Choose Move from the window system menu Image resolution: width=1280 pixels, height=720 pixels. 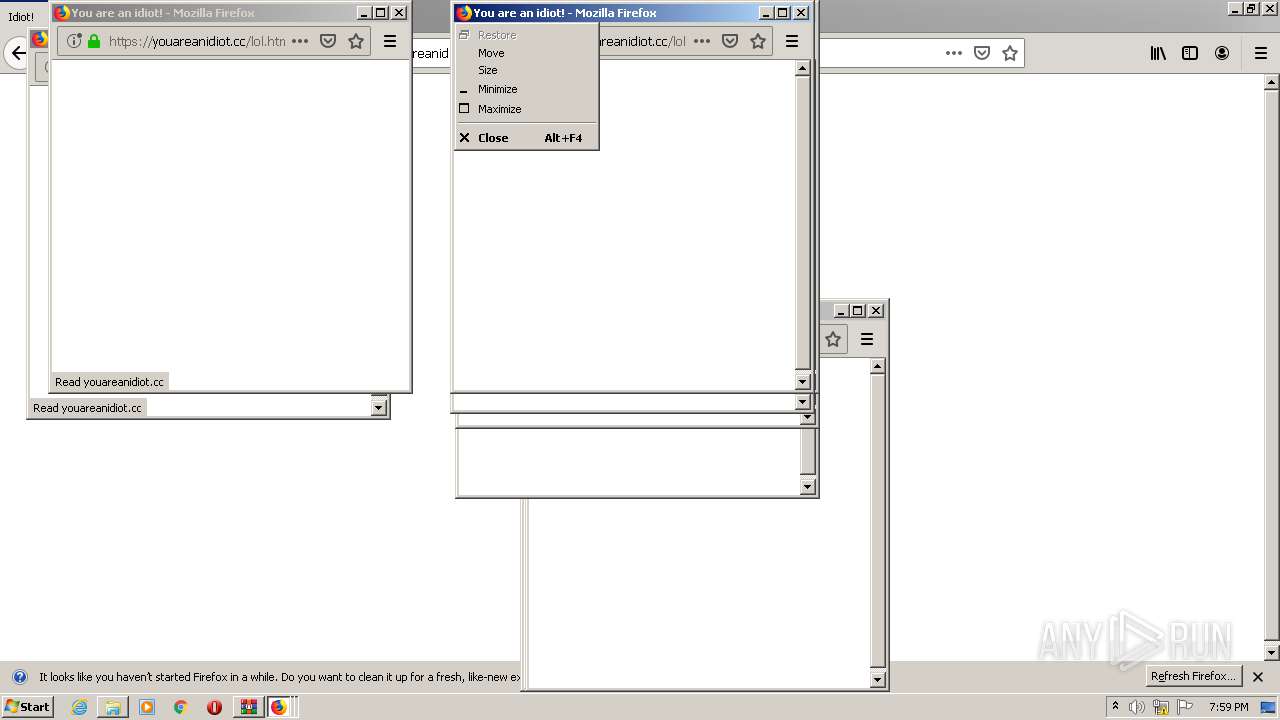pos(527,53)
